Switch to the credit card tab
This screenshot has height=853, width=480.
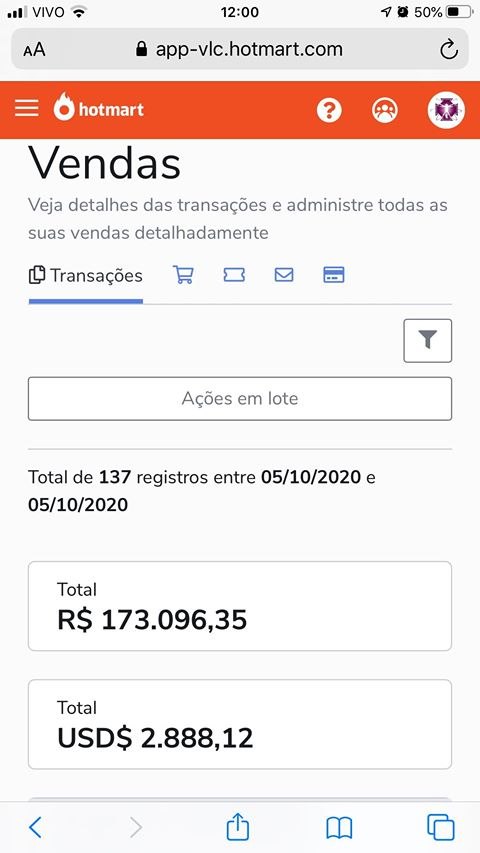point(334,275)
